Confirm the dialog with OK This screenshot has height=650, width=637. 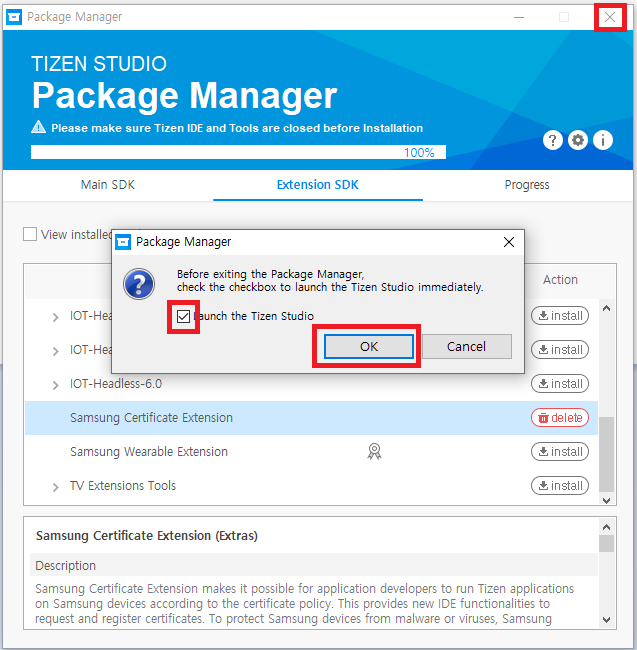[369, 347]
